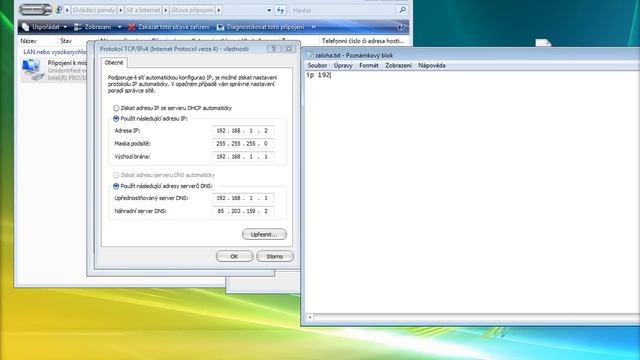Click the Upřesnit... button
This screenshot has width=640, height=360.
[264, 234]
